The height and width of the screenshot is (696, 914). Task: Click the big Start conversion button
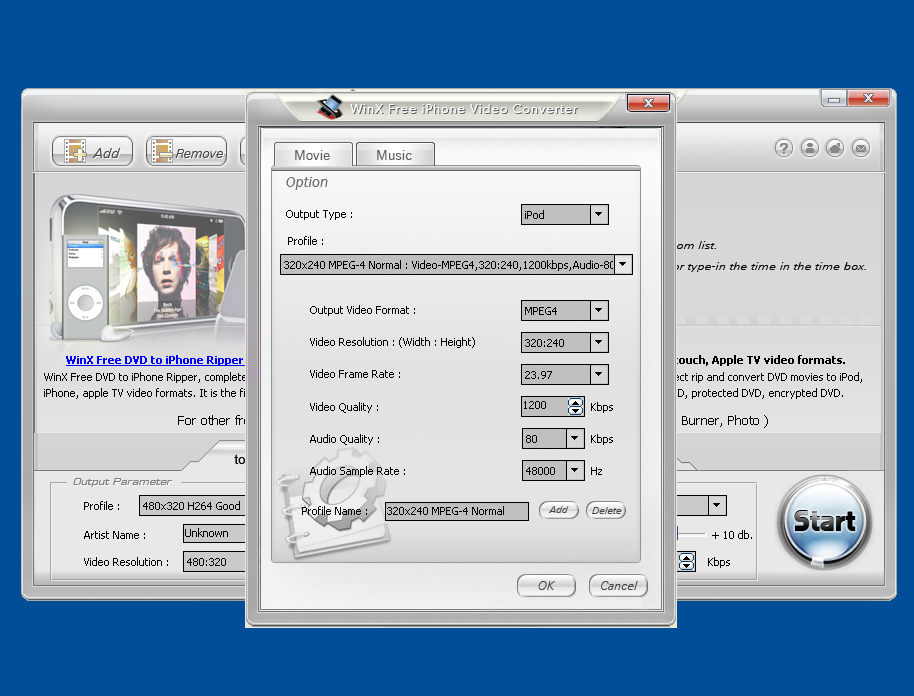pyautogui.click(x=824, y=521)
